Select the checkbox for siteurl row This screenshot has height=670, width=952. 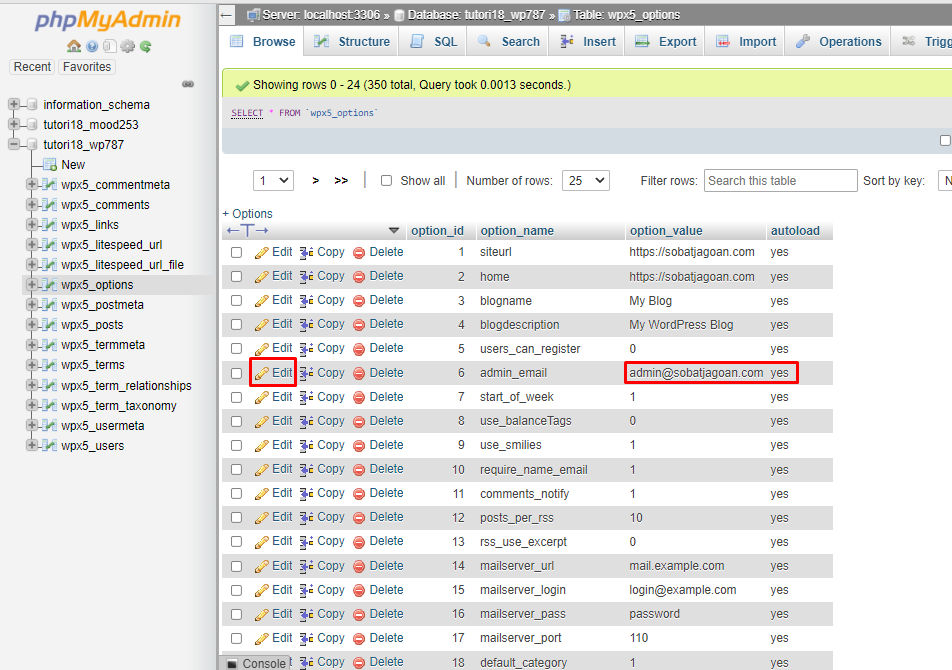pos(237,252)
